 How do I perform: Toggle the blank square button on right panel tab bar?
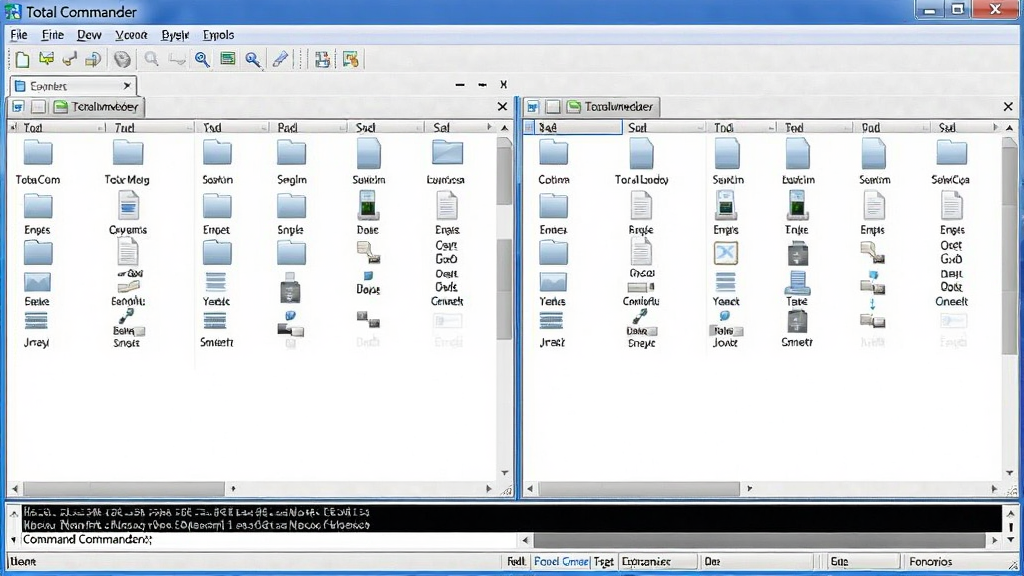coord(553,106)
